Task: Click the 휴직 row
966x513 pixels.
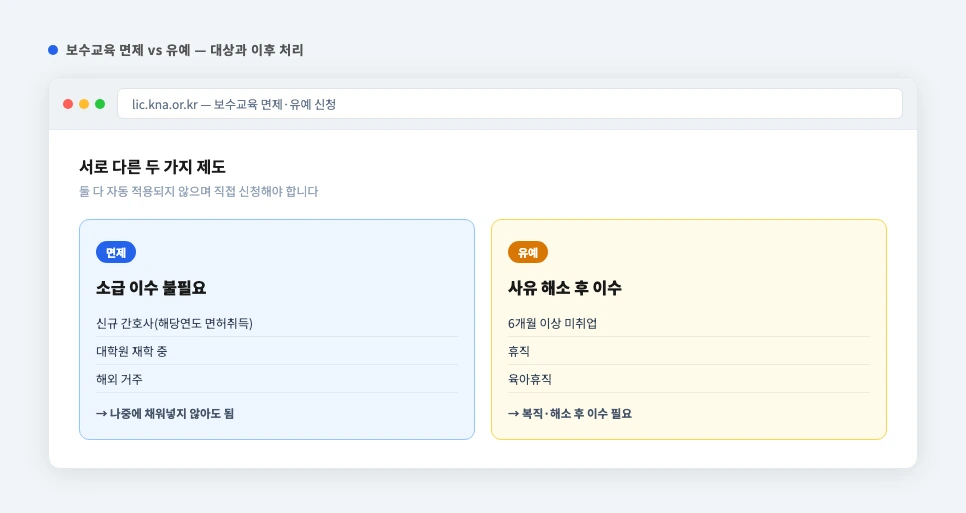Action: (689, 351)
